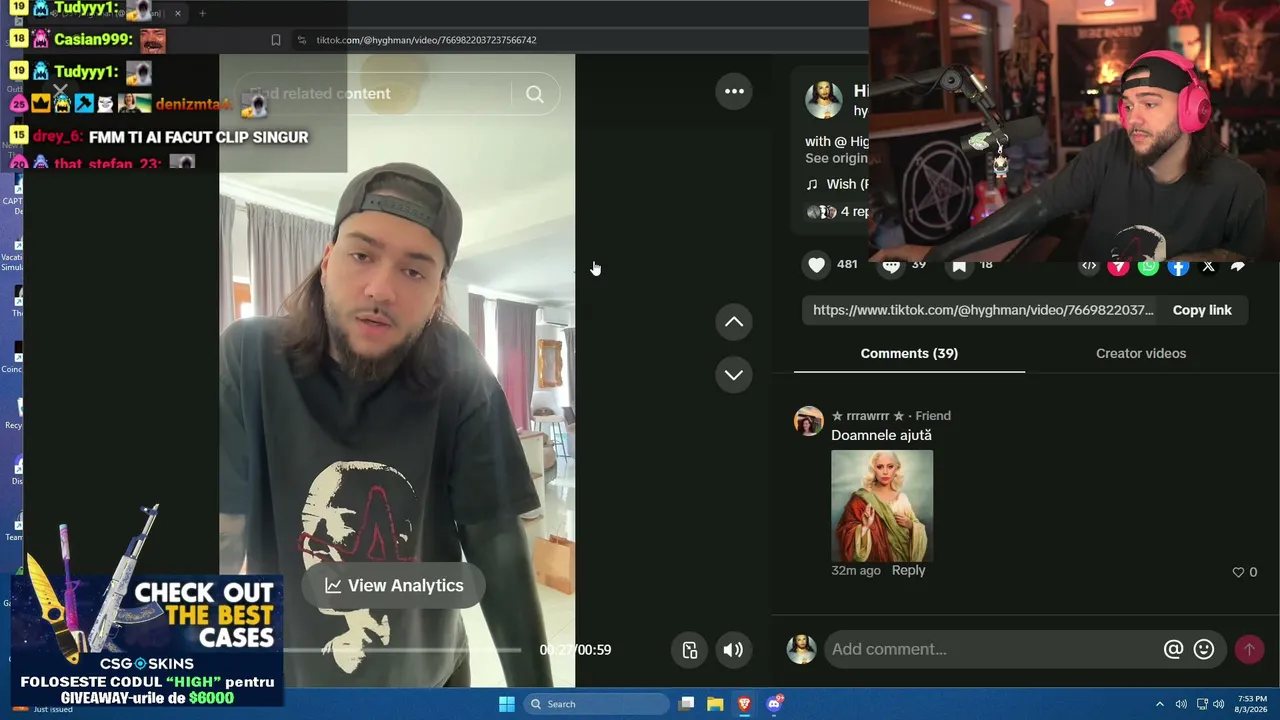Open the three-dot more options menu
The height and width of the screenshot is (720, 1280).
734,91
